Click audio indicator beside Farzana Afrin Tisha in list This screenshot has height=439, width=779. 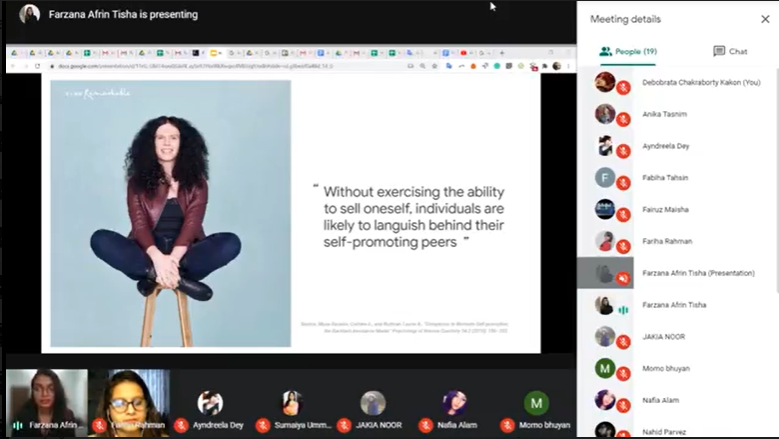point(623,310)
